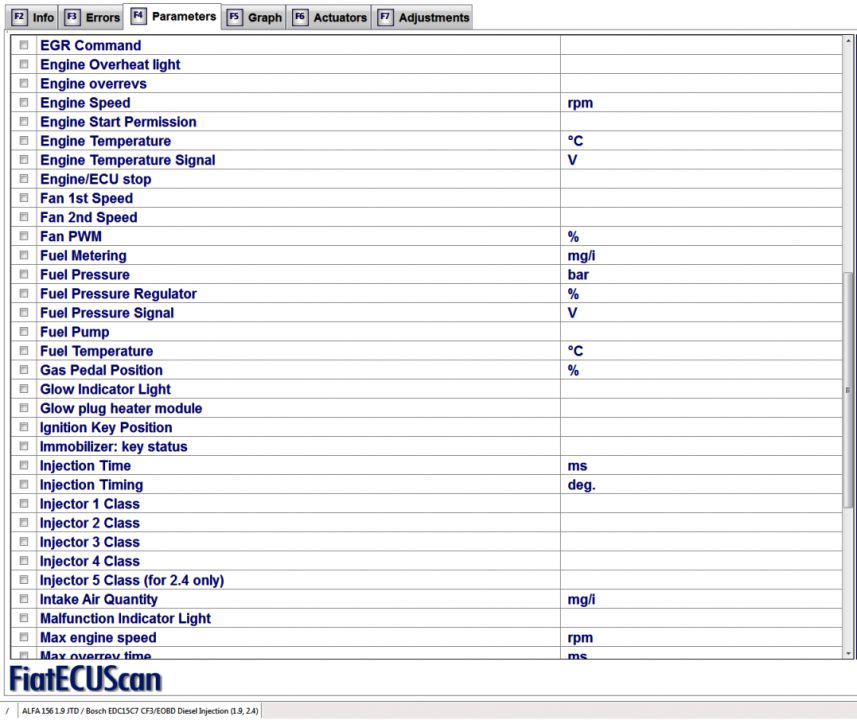Tick the Engine/ECU stop checkbox
Image resolution: width=857 pixels, height=720 pixels.
[24, 179]
